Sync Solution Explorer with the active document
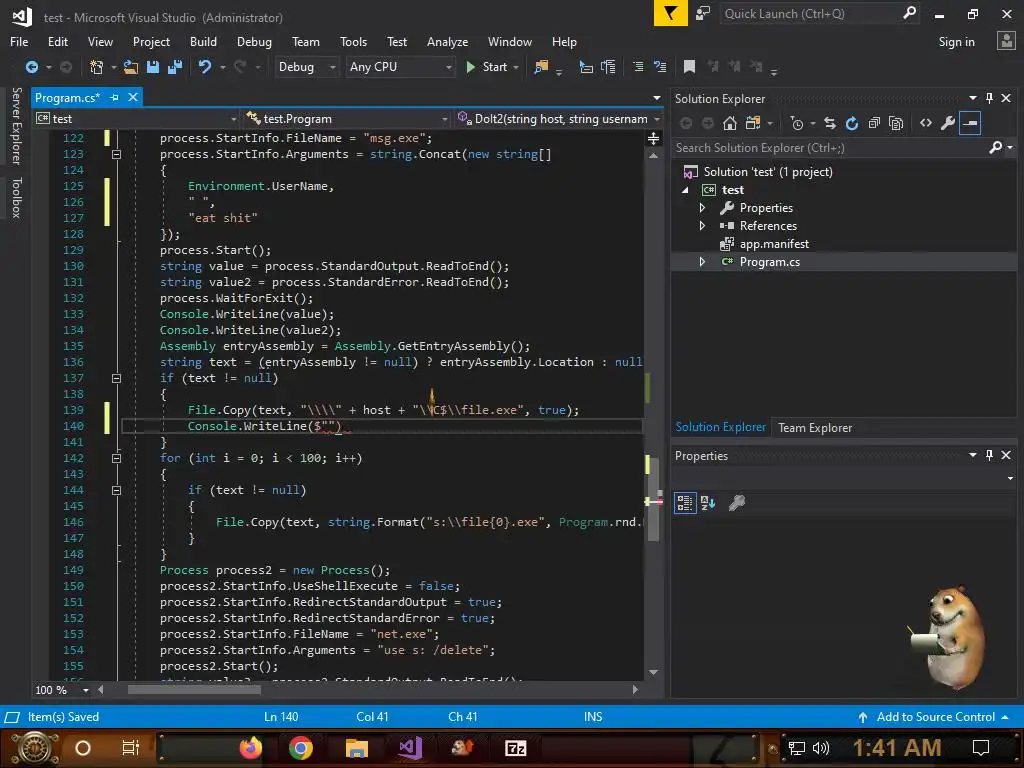Screen dimensions: 1024x768 (829, 123)
